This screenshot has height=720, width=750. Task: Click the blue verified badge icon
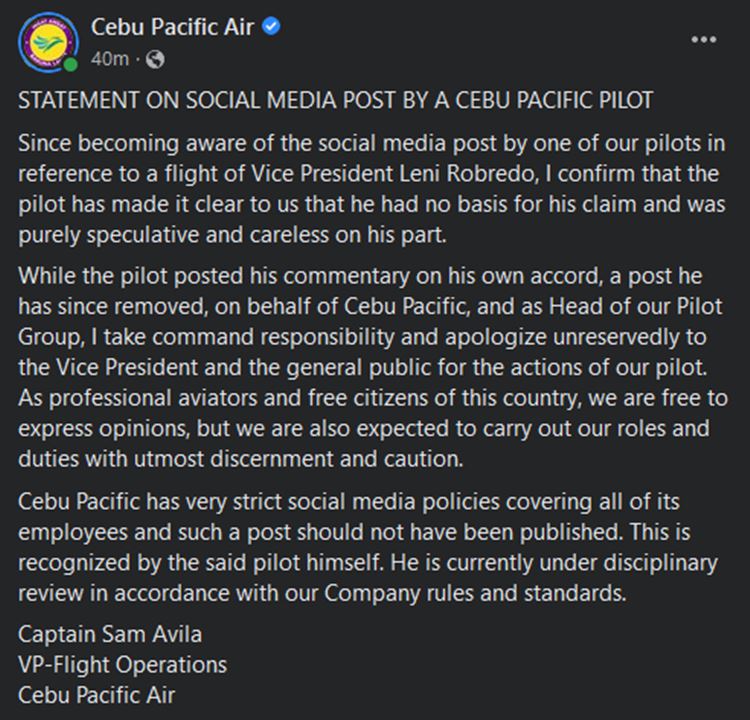click(x=270, y=27)
